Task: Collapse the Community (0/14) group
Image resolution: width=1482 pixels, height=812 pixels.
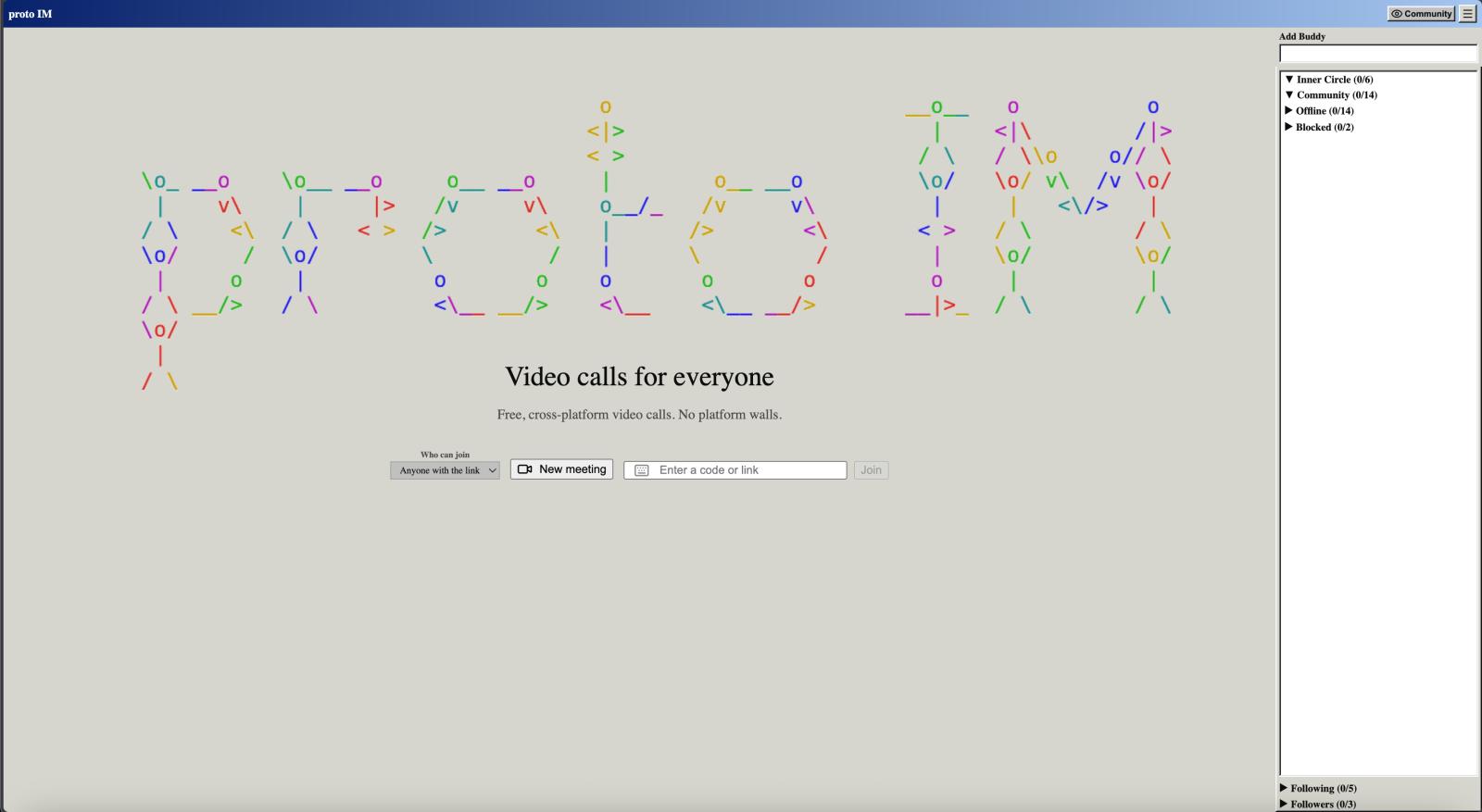Action: tap(1330, 95)
